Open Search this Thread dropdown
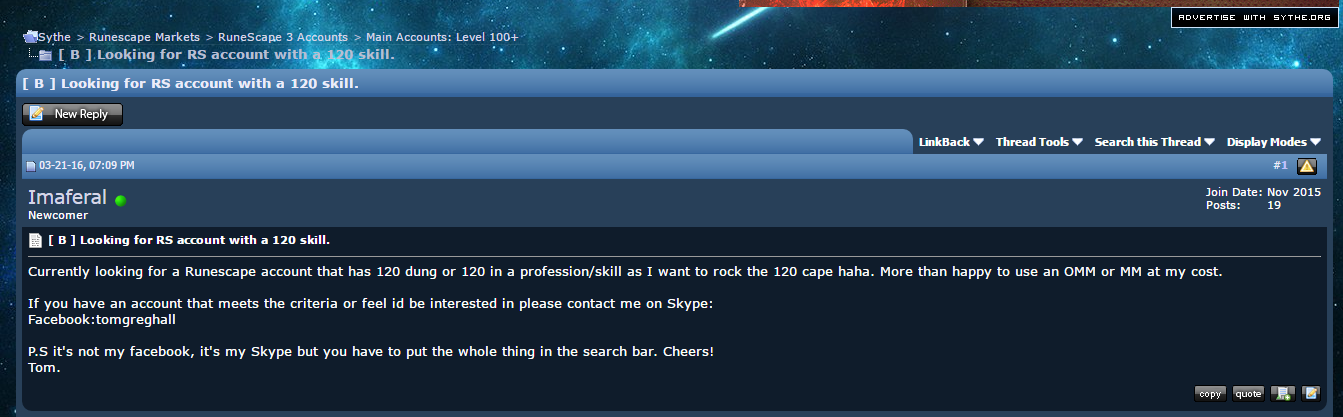Screen dimensions: 1343x417 click(x=1155, y=142)
